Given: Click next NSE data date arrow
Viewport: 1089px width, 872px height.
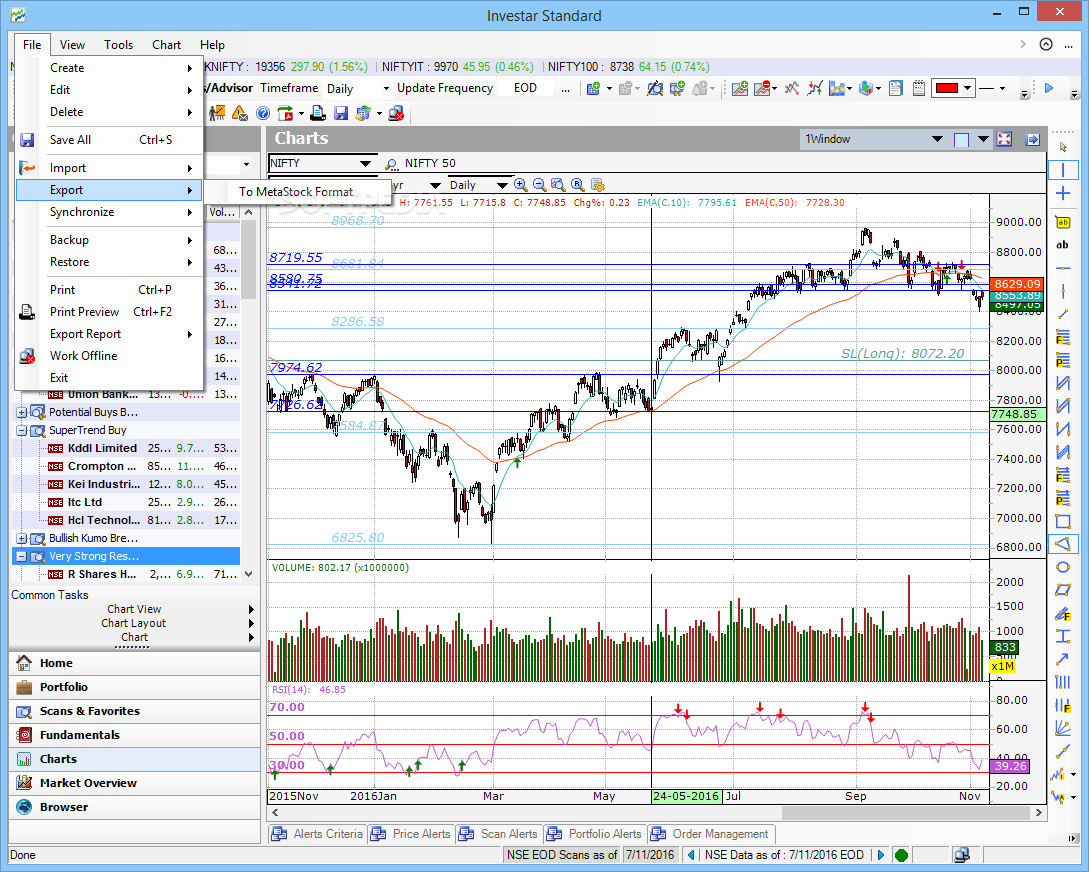Looking at the screenshot, I should [x=881, y=855].
